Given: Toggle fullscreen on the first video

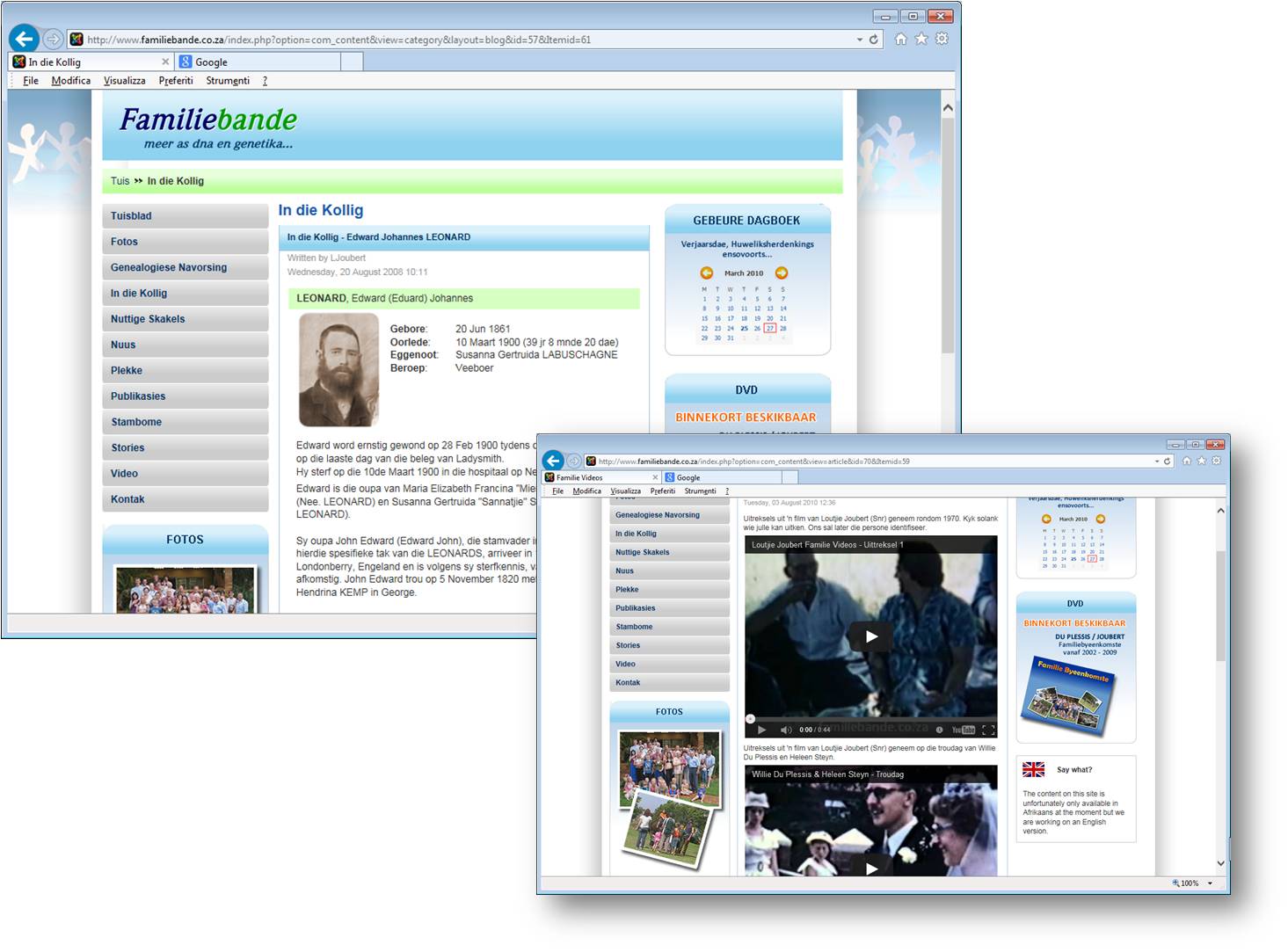Looking at the screenshot, I should point(988,730).
